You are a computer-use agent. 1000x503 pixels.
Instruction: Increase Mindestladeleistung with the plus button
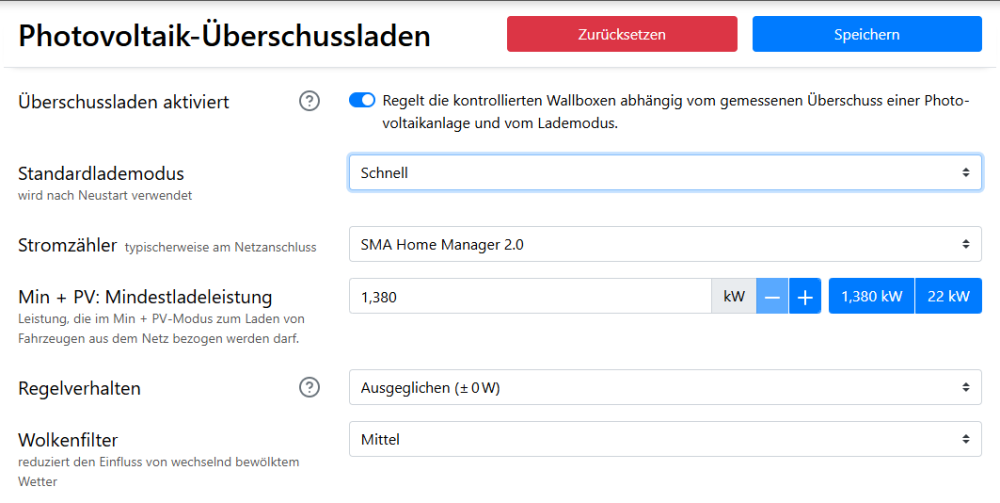pos(804,296)
